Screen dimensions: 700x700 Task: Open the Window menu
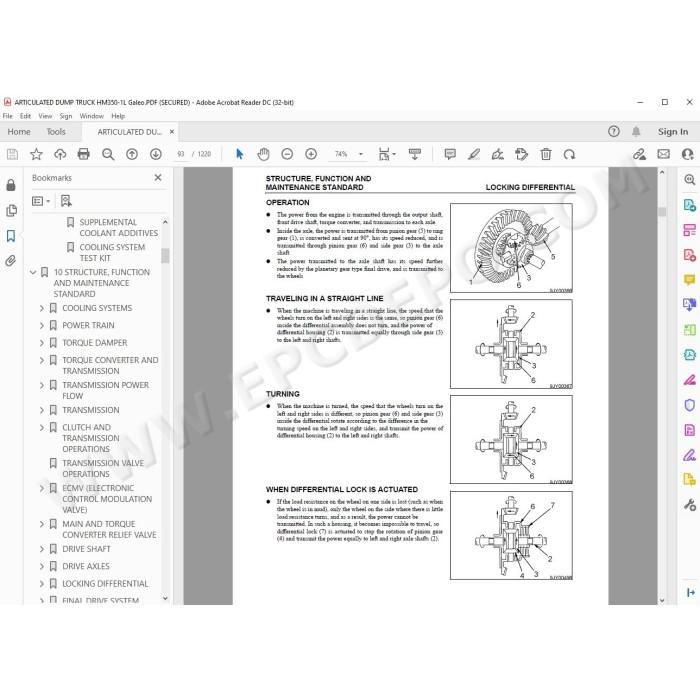(92, 116)
